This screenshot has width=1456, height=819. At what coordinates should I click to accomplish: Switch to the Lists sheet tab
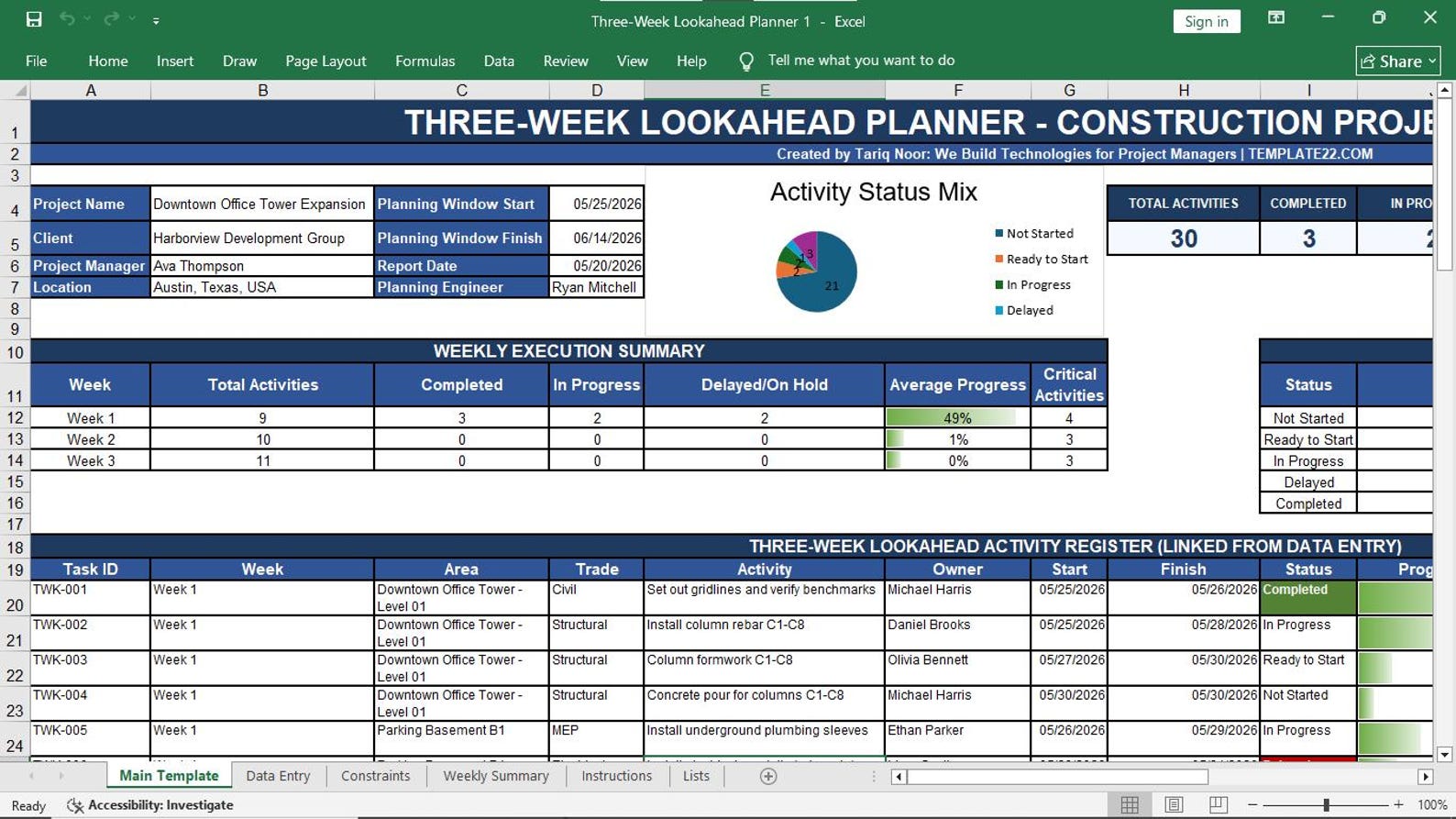[x=696, y=776]
